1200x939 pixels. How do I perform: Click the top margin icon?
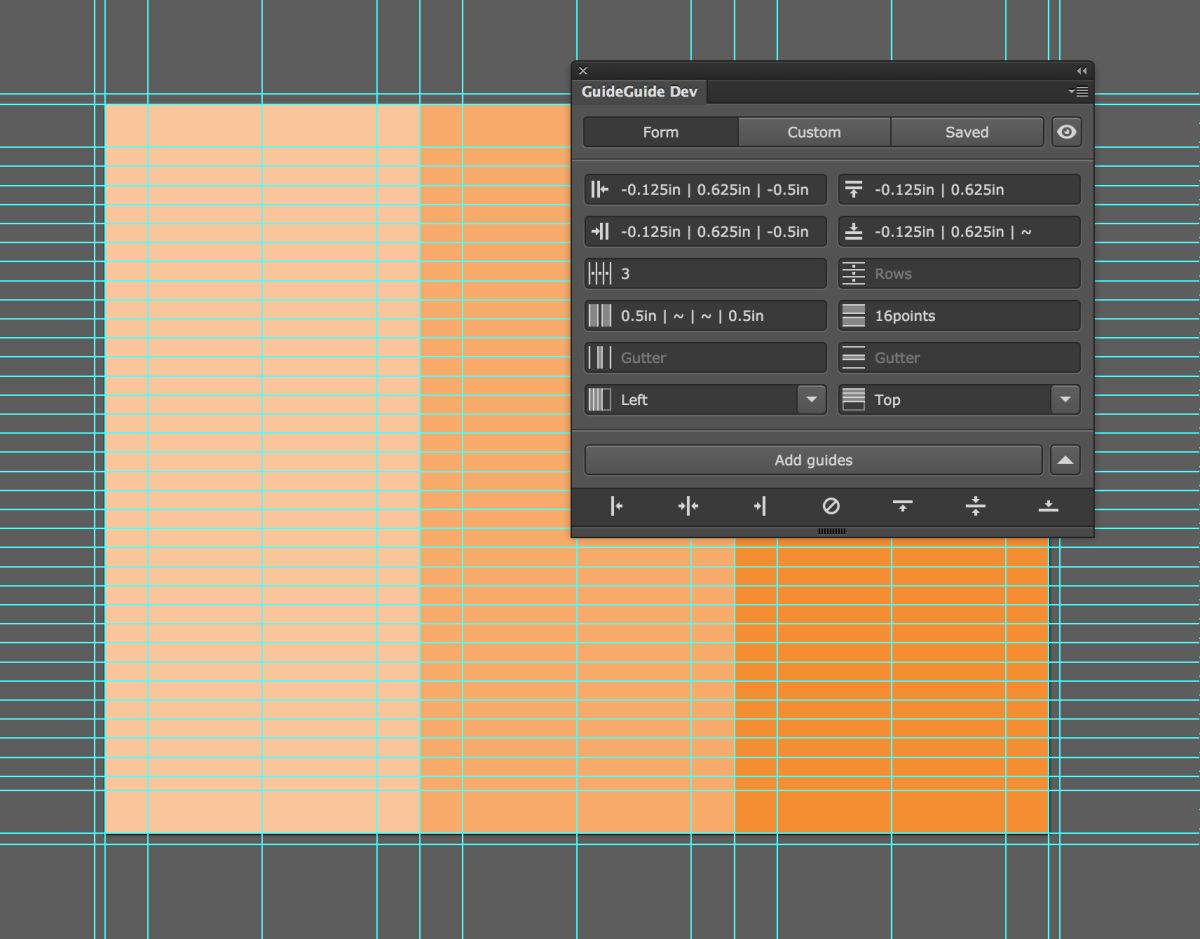853,189
